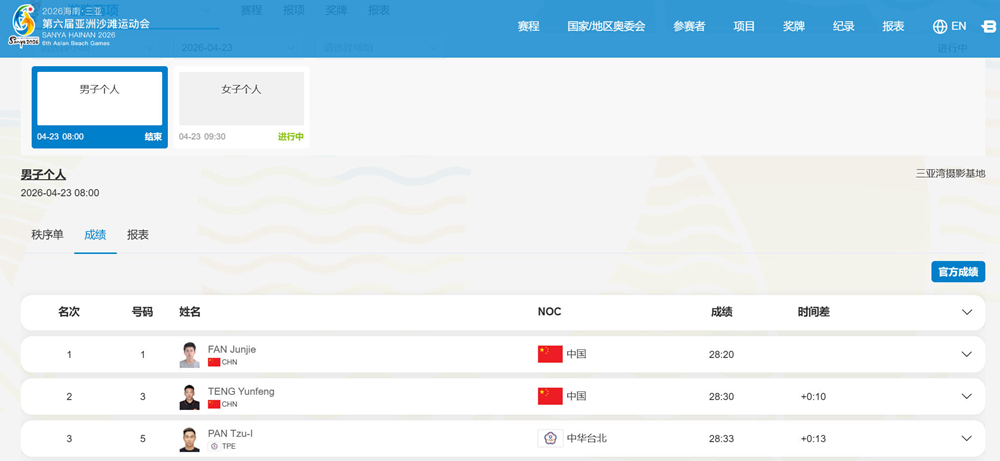This screenshot has width=1000, height=461.
Task: Click the icon right of EN
Action: tap(988, 27)
